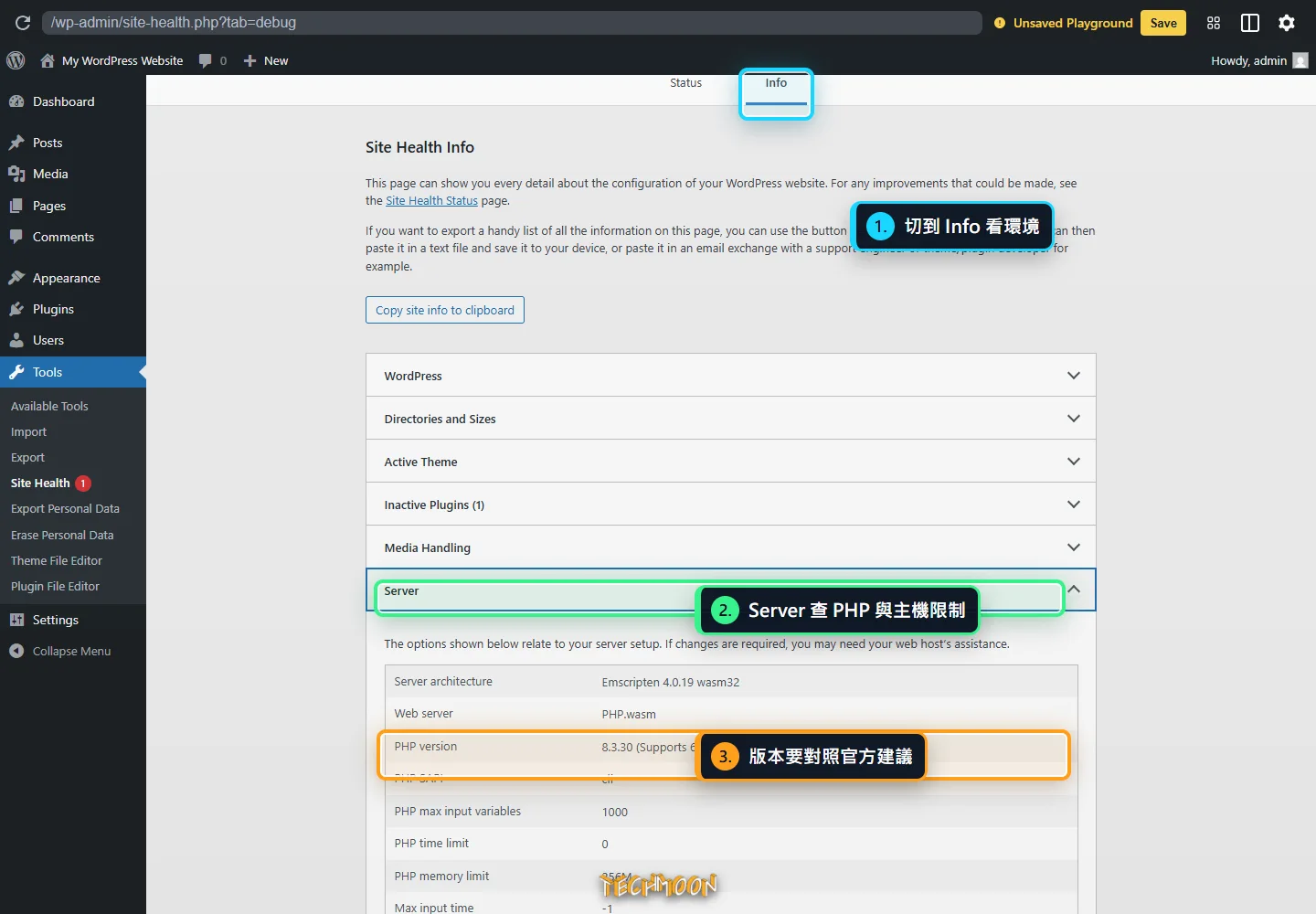Click Copy site info to clipboard

click(x=445, y=310)
